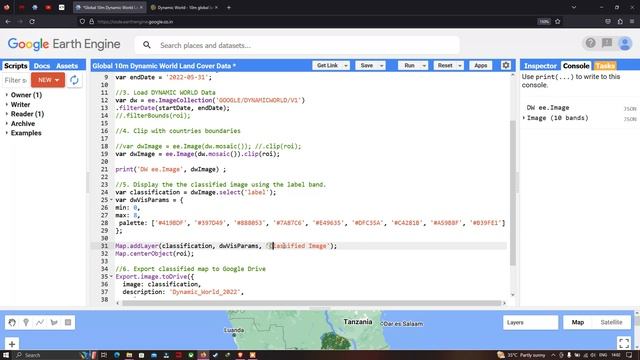Switch to the Scripts tab
640x360 pixels.
coord(16,66)
